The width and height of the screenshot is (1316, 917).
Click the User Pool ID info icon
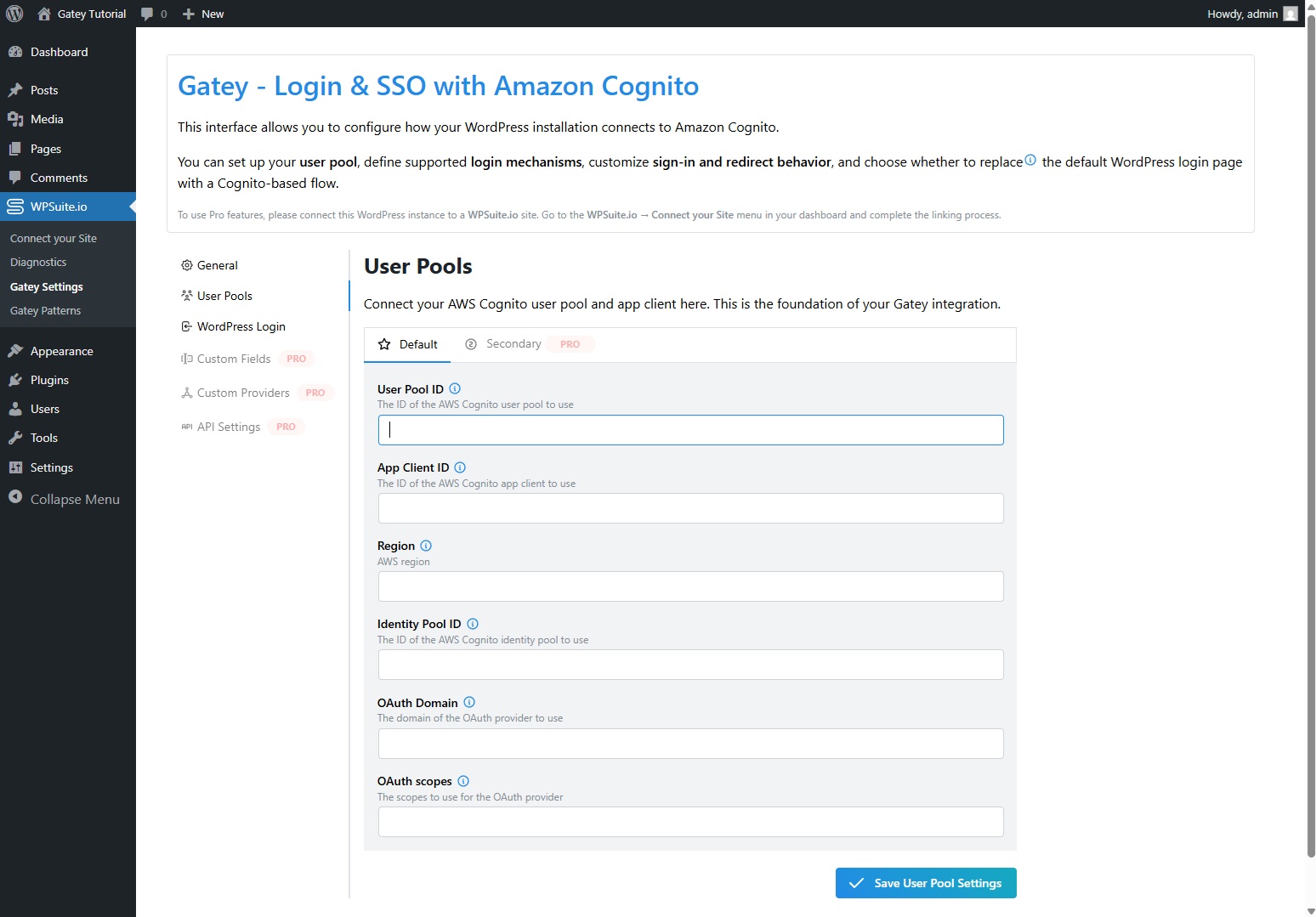455,388
